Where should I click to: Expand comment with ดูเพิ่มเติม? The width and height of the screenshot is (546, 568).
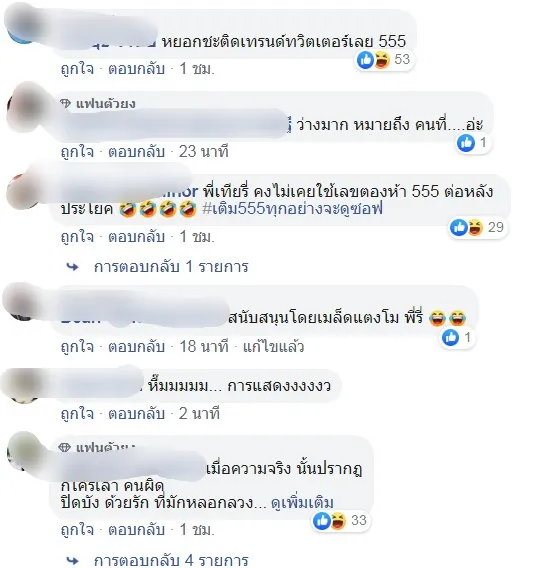(302, 503)
